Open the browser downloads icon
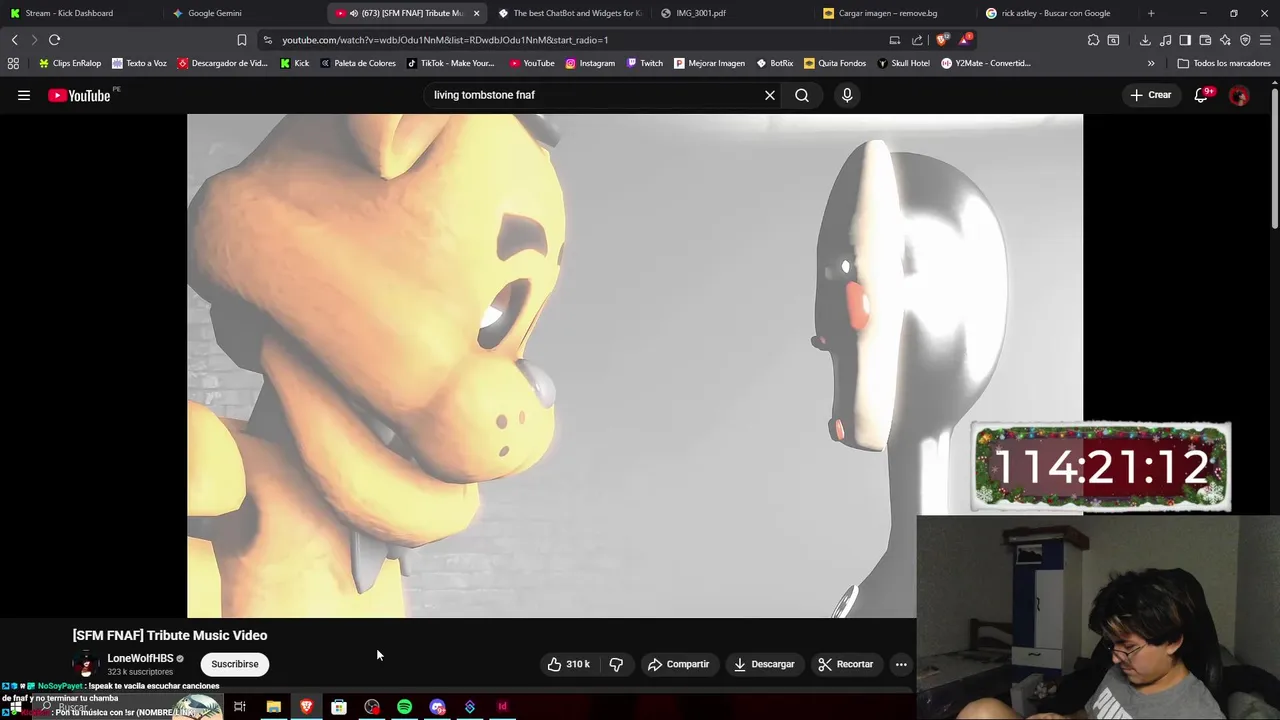Screen dimensions: 1280x720 click(1145, 40)
